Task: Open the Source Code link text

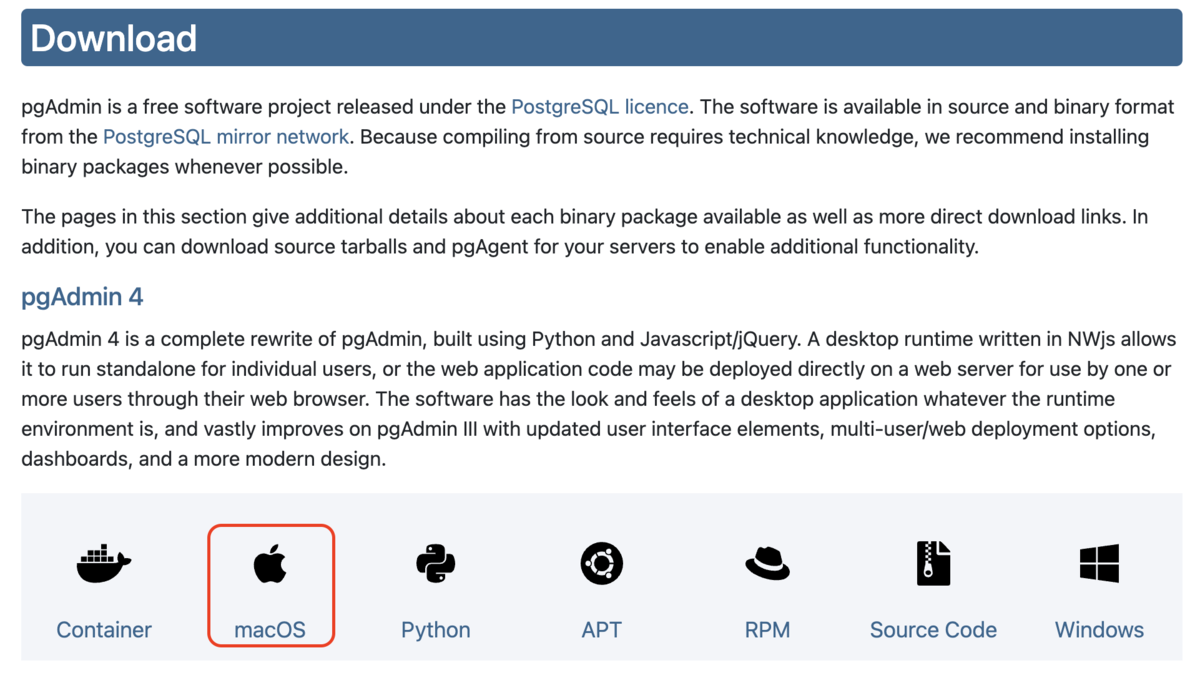Action: (x=933, y=630)
